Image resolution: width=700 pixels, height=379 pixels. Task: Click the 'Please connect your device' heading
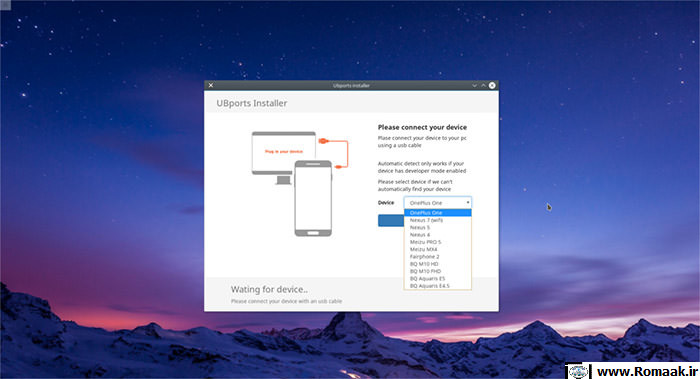pyautogui.click(x=422, y=127)
